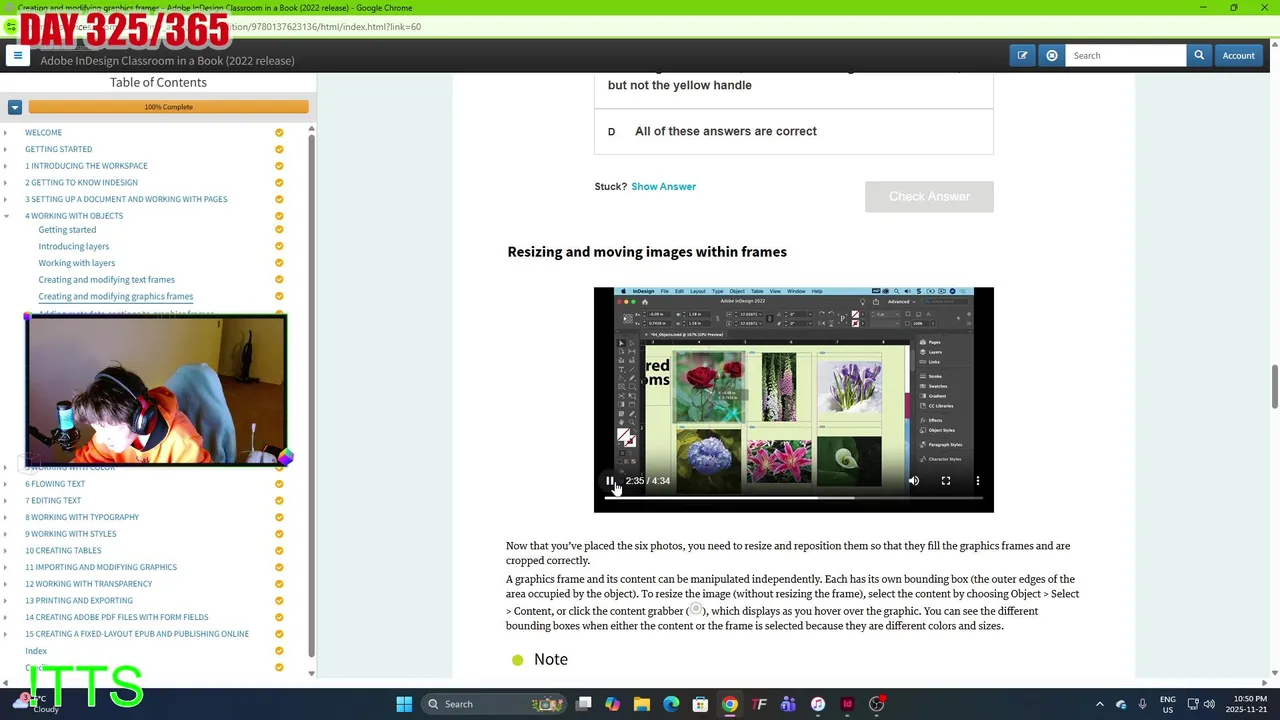Open the network icon in the system tray
Viewport: 1280px width, 720px height.
coord(1192,704)
